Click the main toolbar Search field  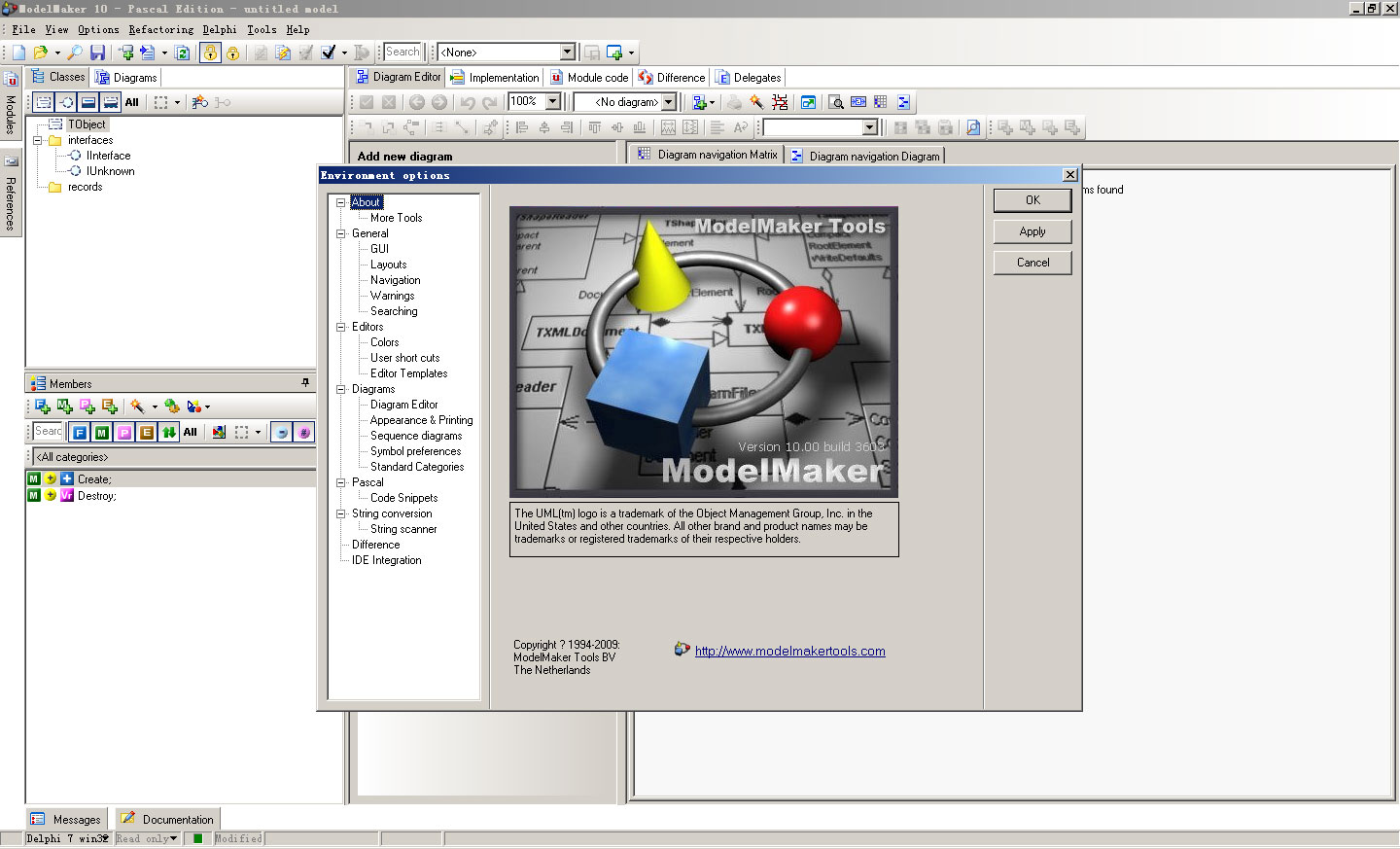pyautogui.click(x=402, y=53)
